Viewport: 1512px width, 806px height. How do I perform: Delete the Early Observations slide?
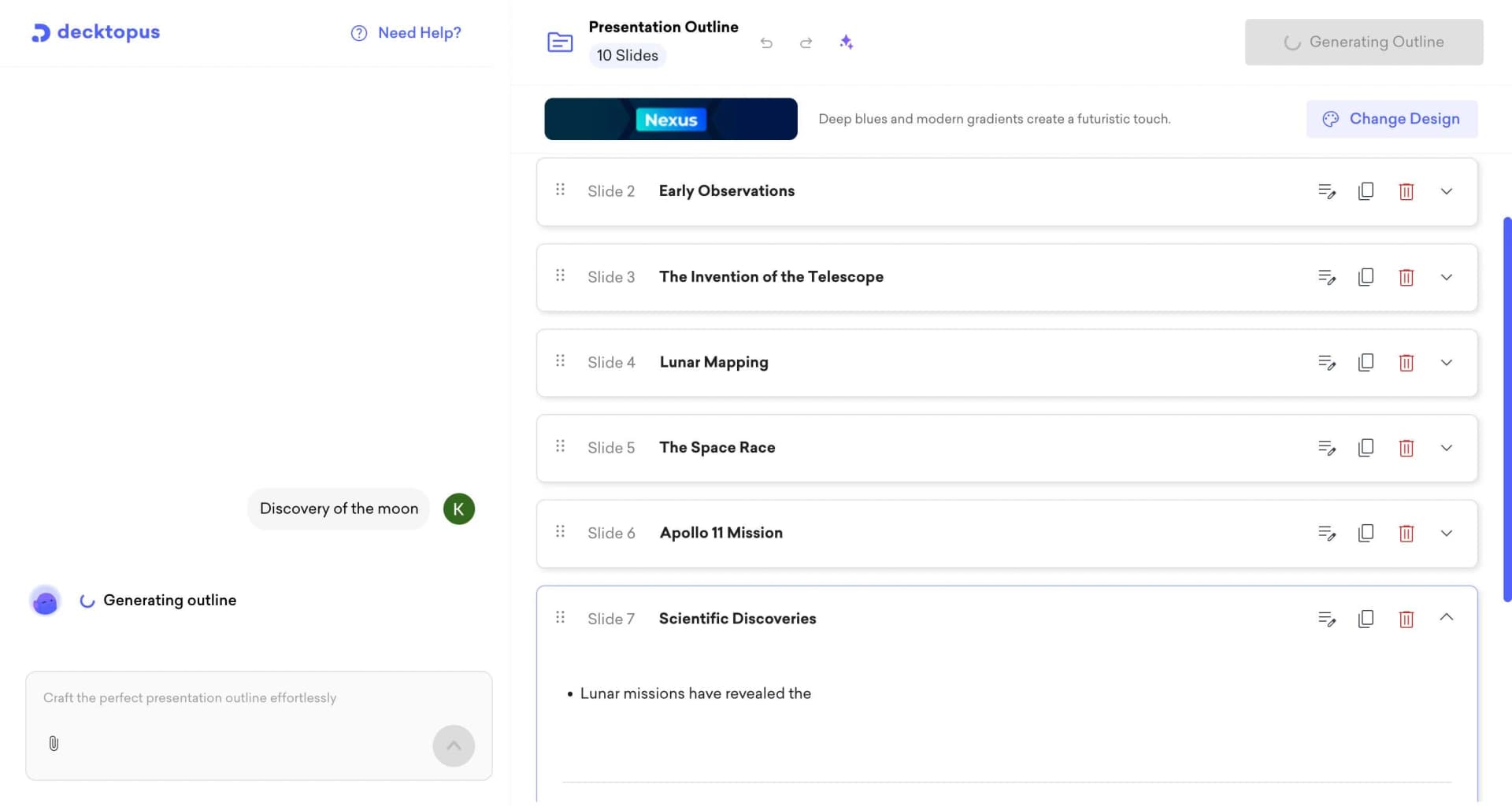pyautogui.click(x=1406, y=191)
